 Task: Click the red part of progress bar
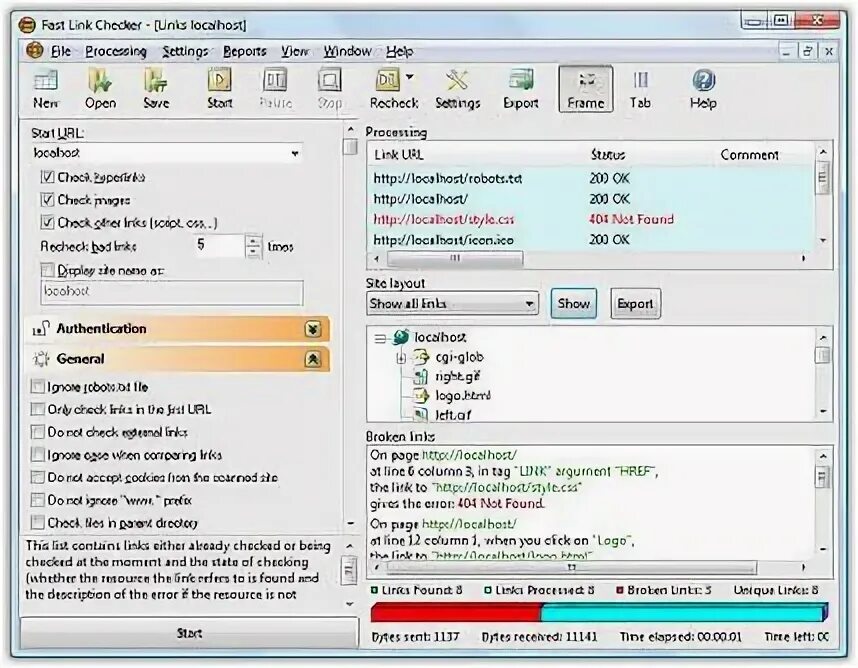tap(455, 612)
